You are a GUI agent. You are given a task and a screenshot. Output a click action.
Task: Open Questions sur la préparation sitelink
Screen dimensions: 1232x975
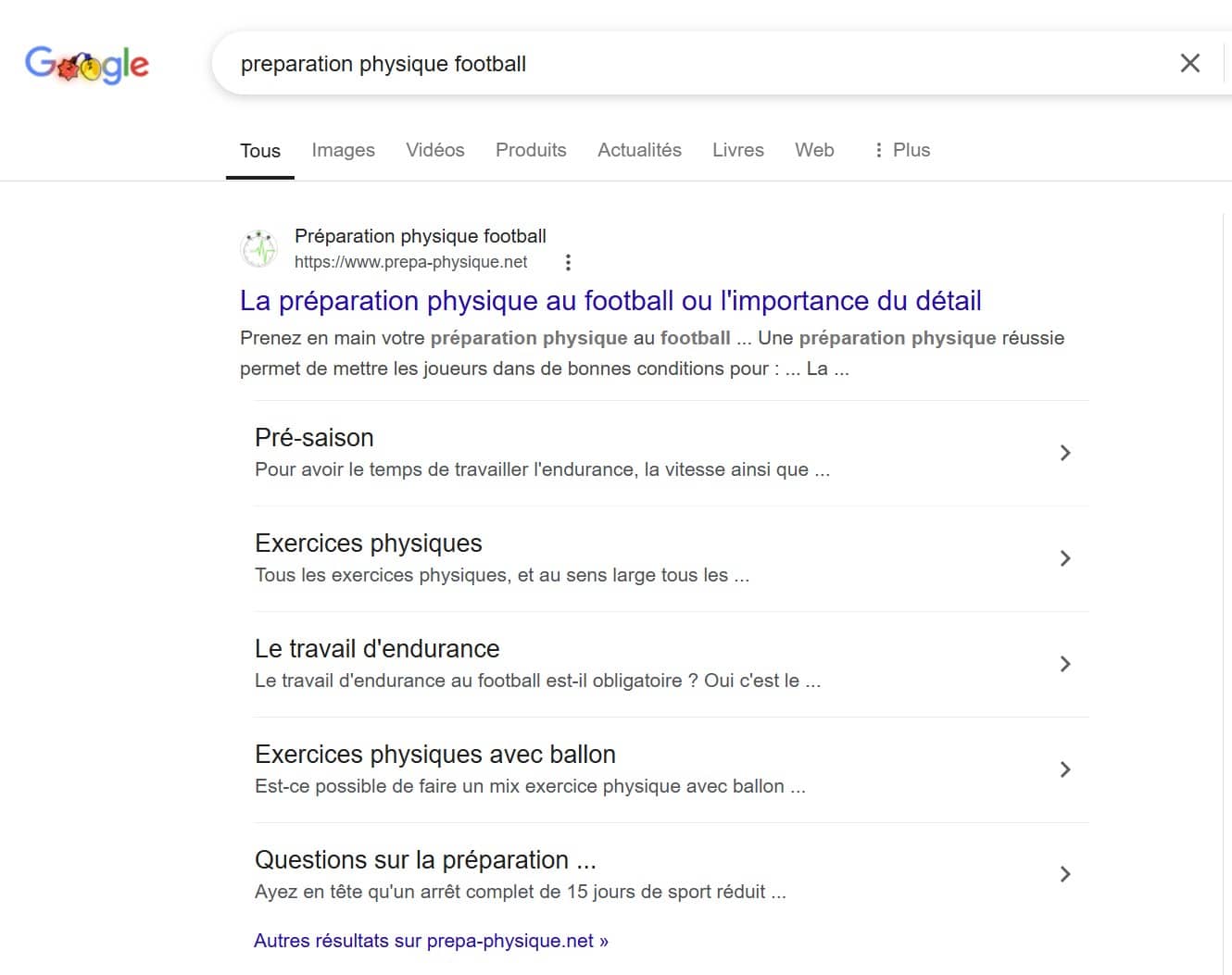pyautogui.click(x=425, y=859)
